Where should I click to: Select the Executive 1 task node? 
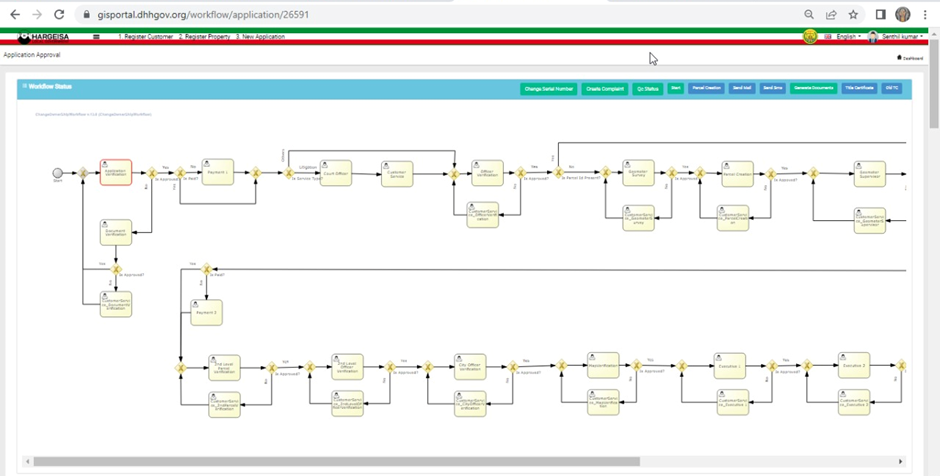point(730,366)
